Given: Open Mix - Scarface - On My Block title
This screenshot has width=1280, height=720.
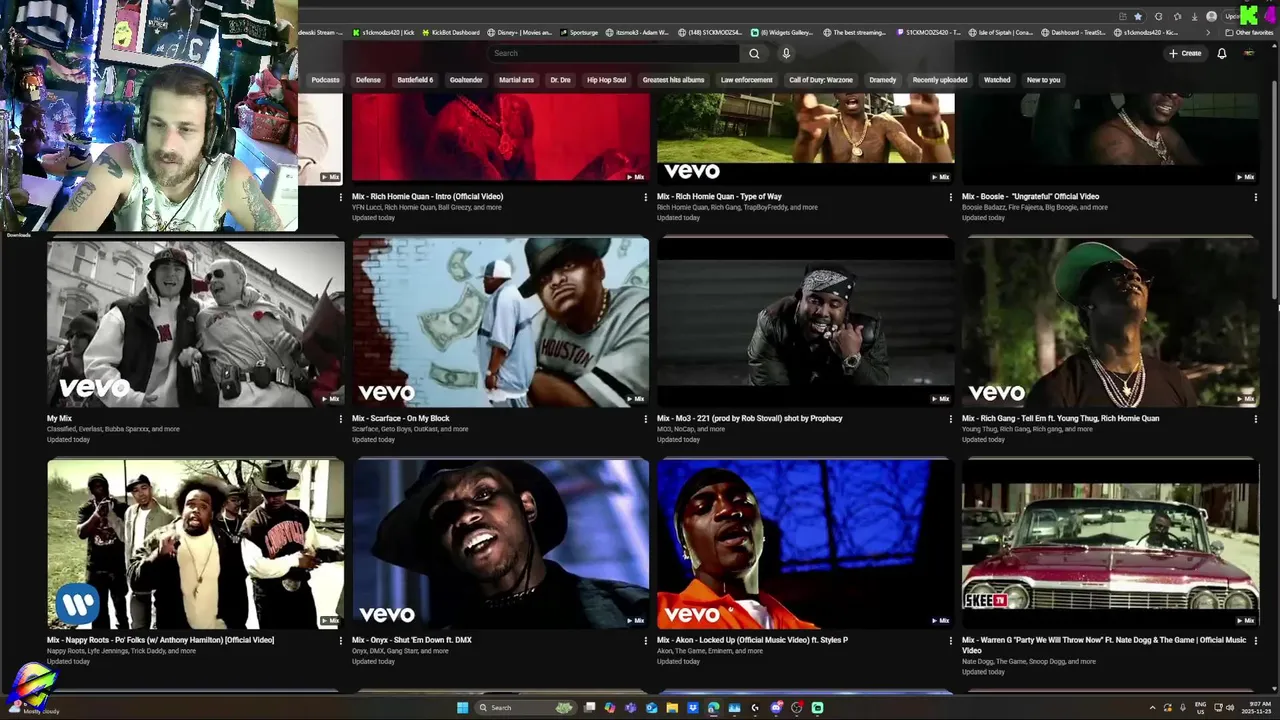Looking at the screenshot, I should click(400, 418).
